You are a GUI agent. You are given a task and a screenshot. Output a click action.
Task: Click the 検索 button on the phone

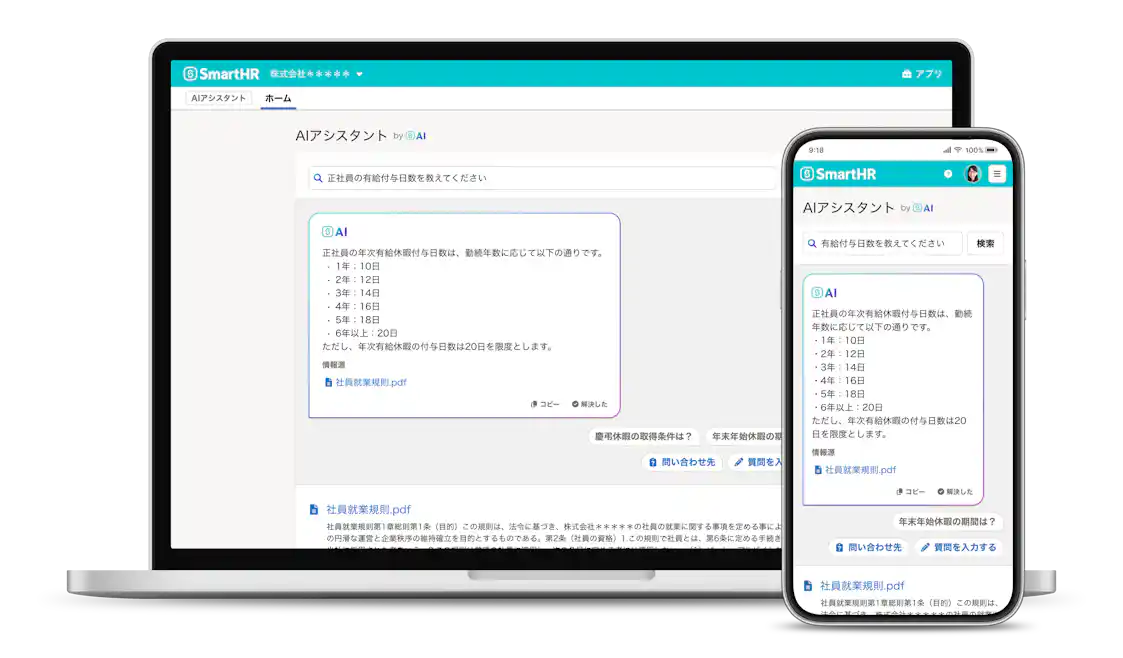[985, 243]
